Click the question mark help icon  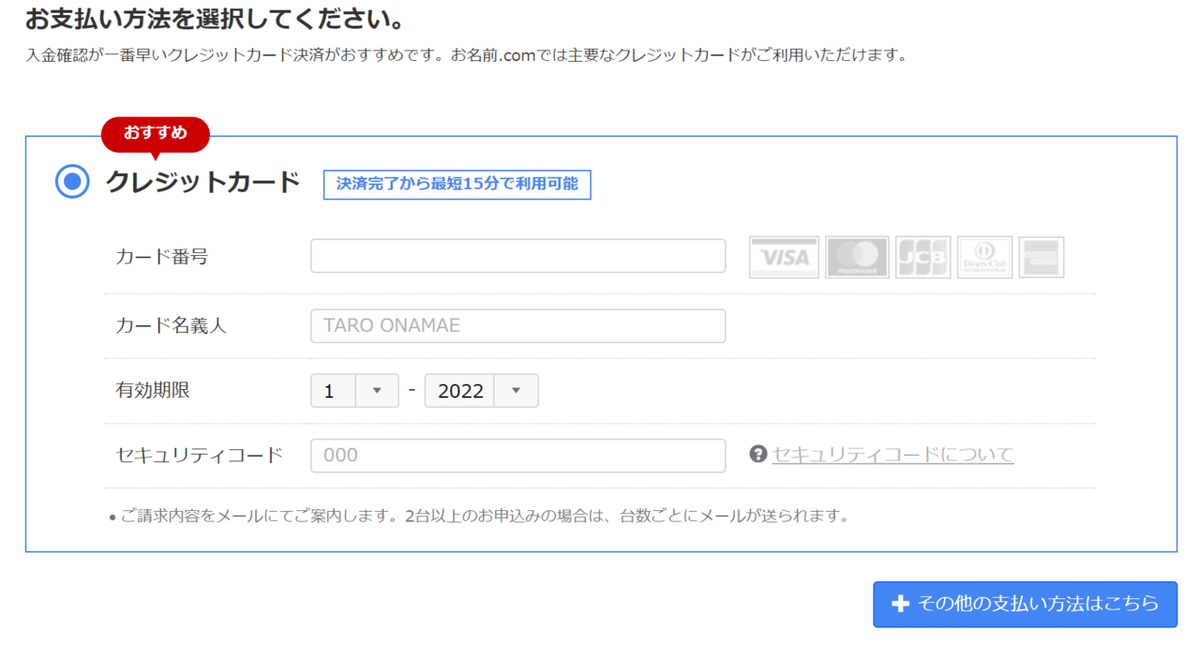pyautogui.click(x=760, y=455)
